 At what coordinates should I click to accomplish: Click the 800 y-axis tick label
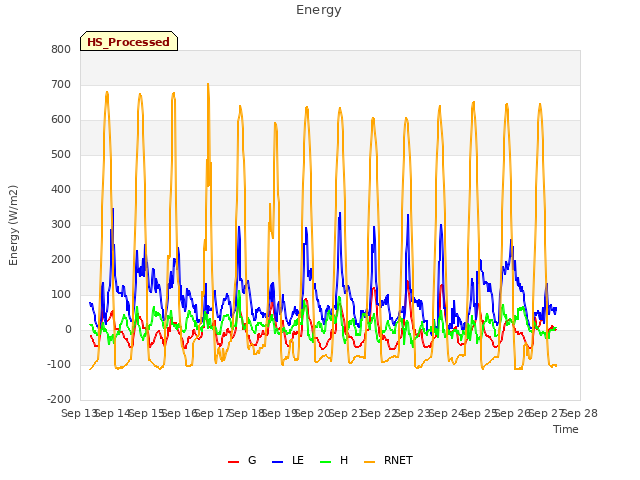tap(61, 49)
